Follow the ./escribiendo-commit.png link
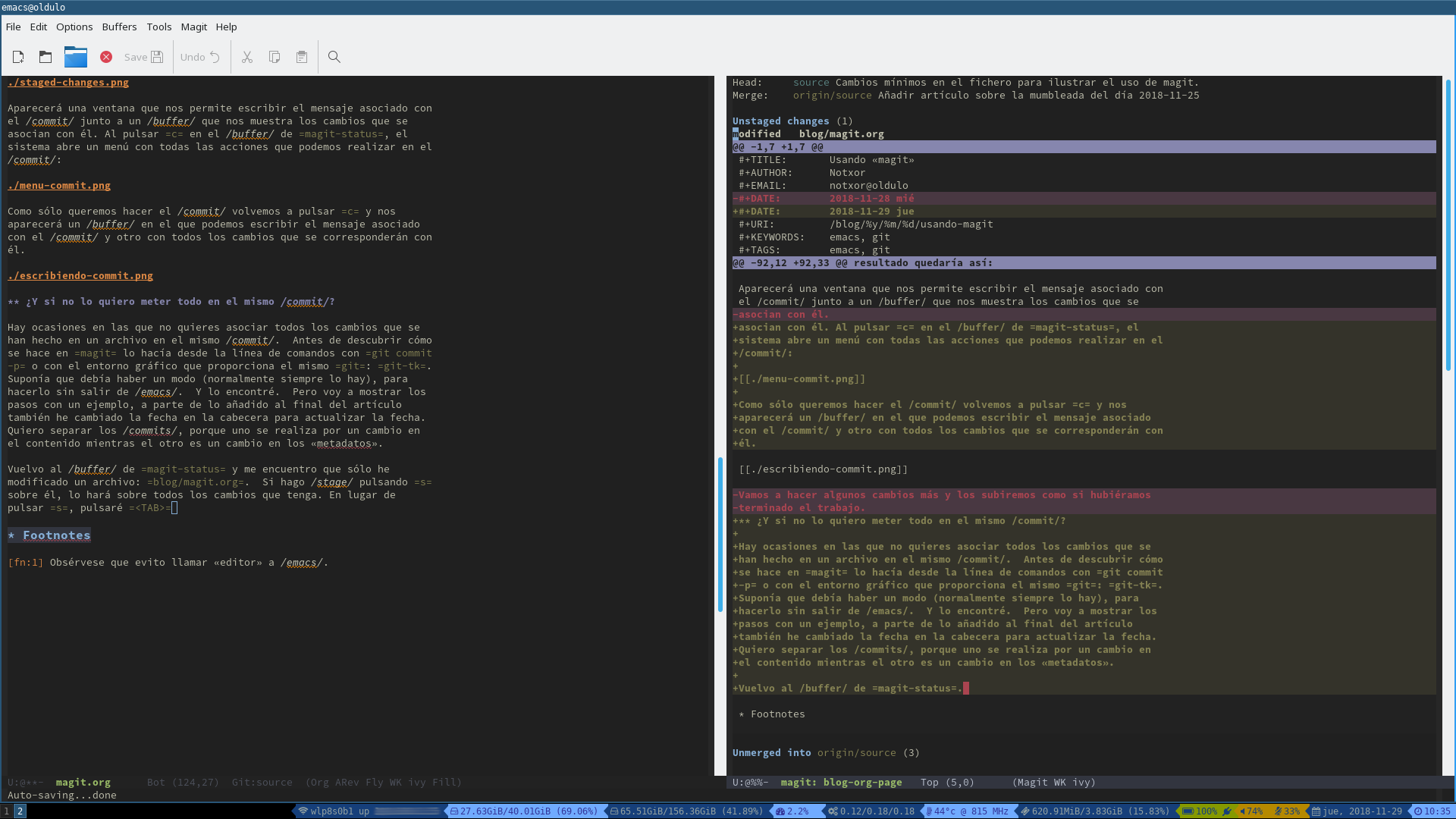1456x819 pixels. click(x=80, y=276)
